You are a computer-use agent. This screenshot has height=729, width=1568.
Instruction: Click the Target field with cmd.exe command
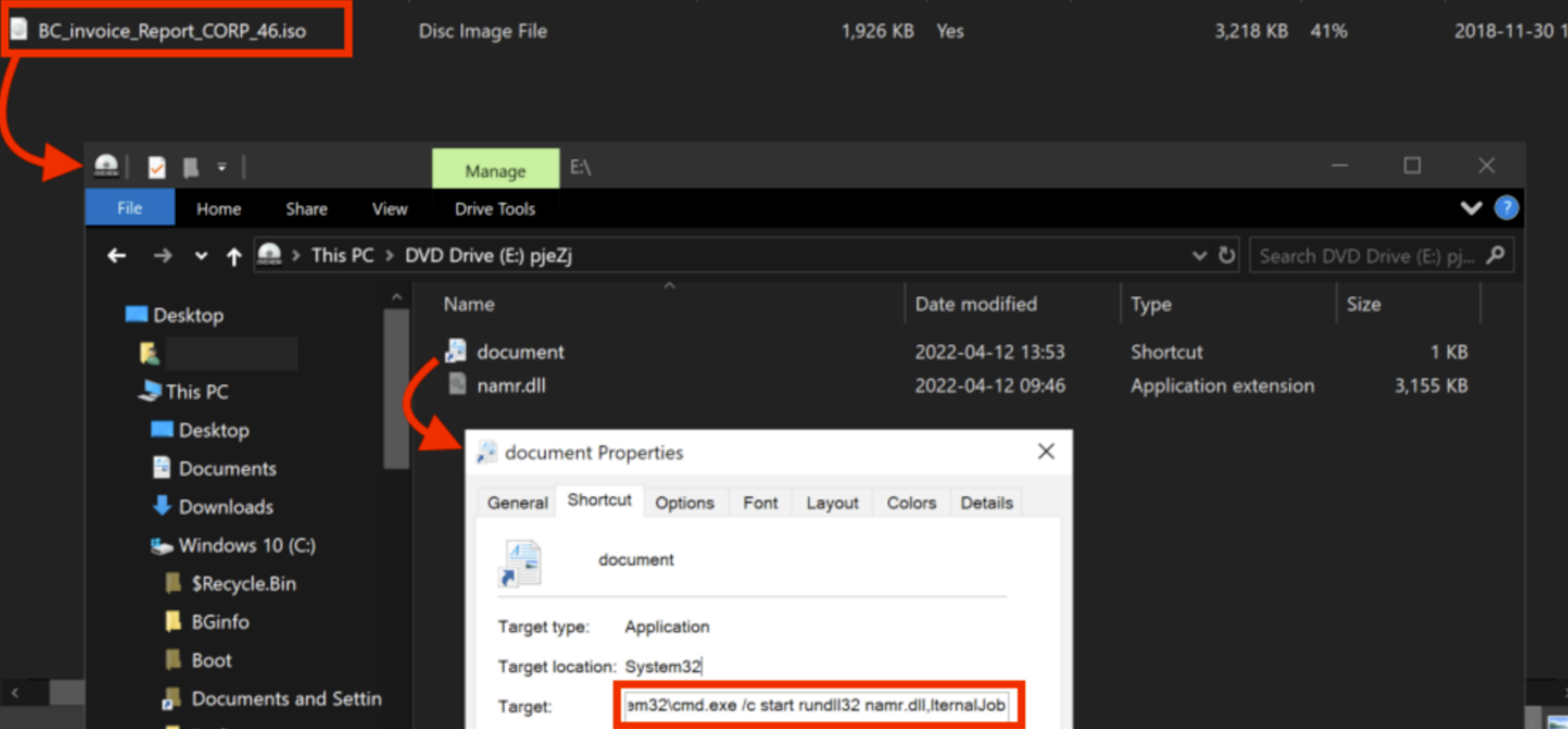pos(817,705)
